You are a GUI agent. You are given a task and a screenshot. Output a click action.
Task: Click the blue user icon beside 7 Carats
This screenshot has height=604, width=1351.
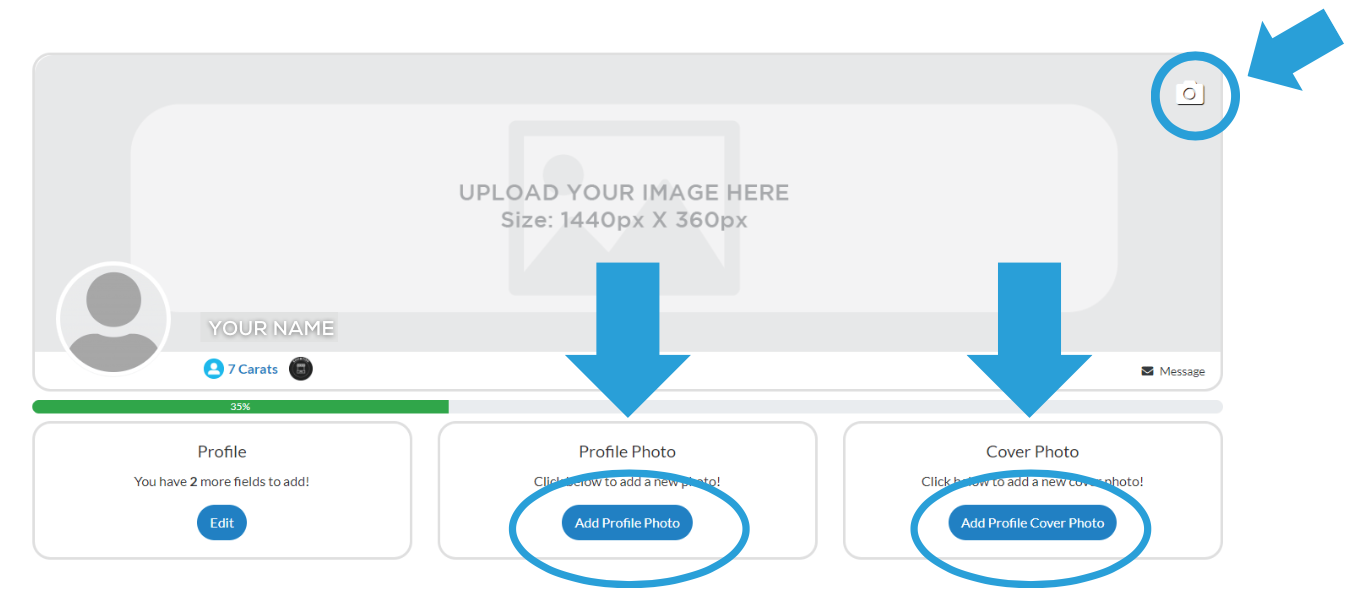click(x=213, y=369)
